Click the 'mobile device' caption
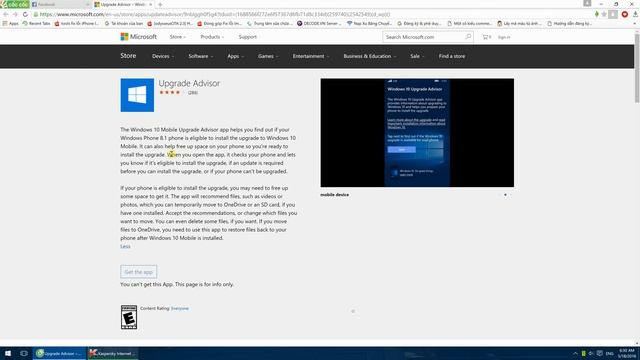The width and height of the screenshot is (640, 360). click(334, 195)
